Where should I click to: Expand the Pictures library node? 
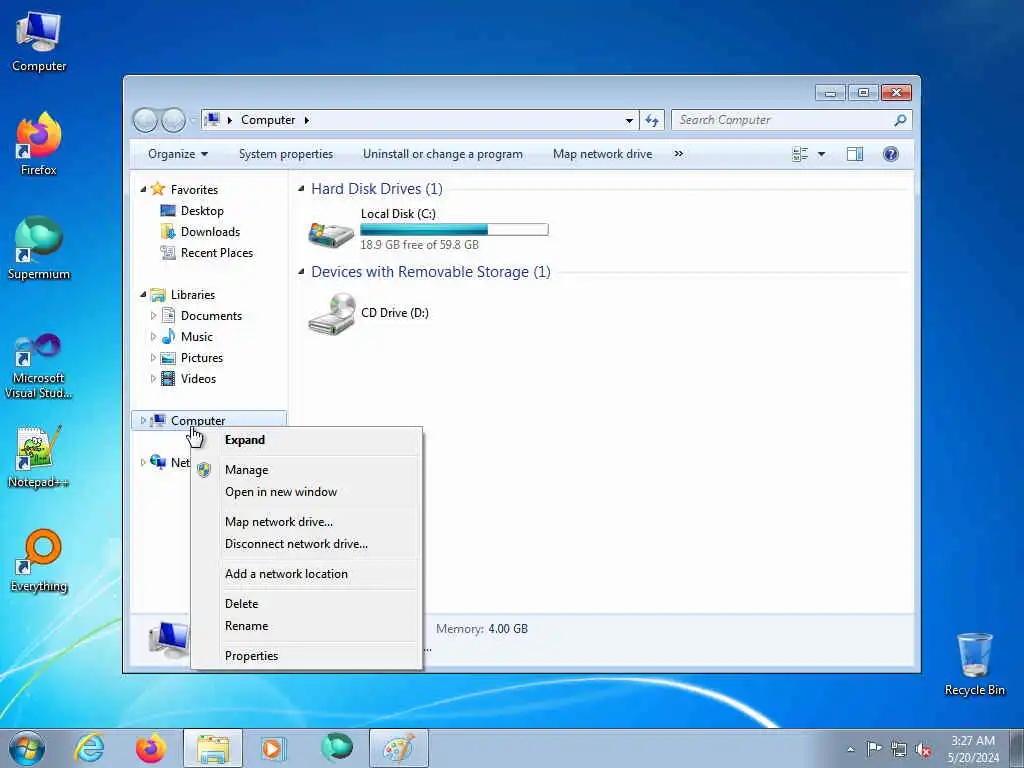153,358
